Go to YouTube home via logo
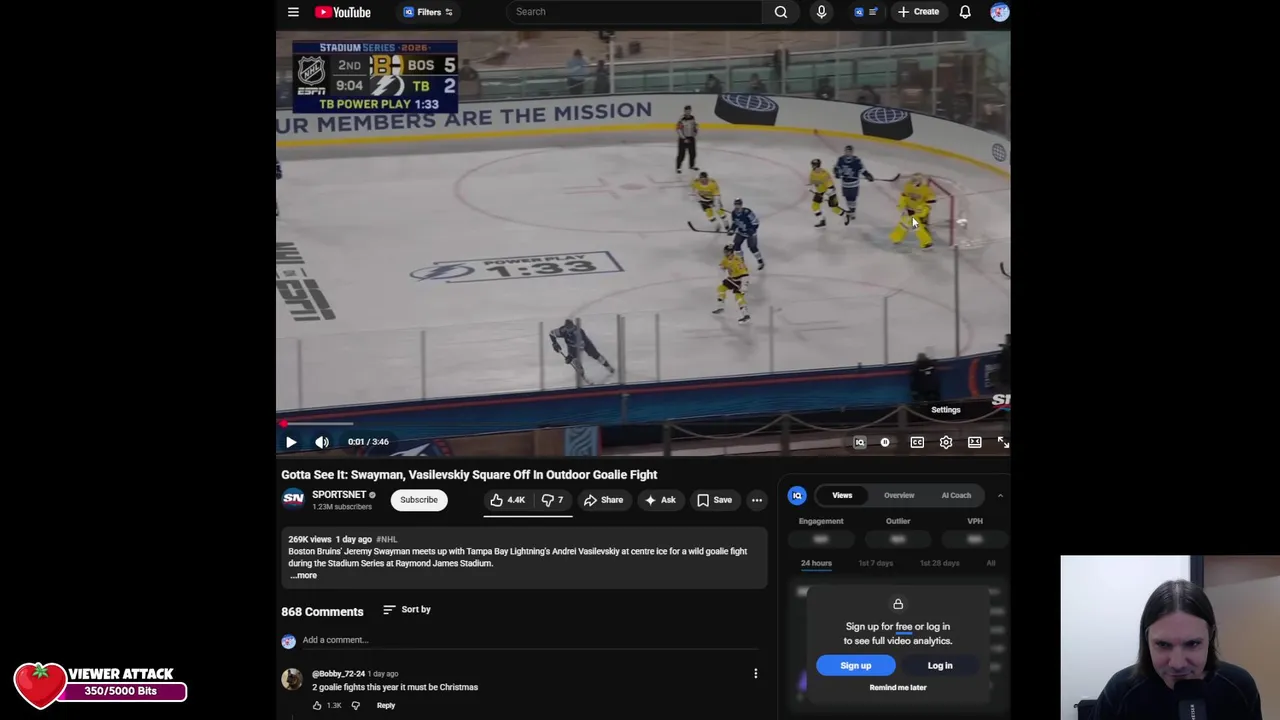Viewport: 1280px width, 720px height. pyautogui.click(x=343, y=12)
